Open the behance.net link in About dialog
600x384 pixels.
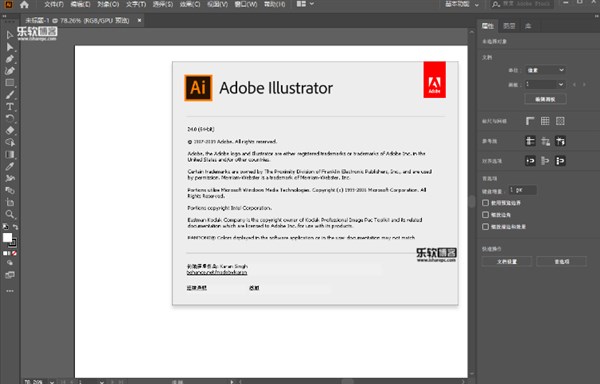[x=217, y=273]
